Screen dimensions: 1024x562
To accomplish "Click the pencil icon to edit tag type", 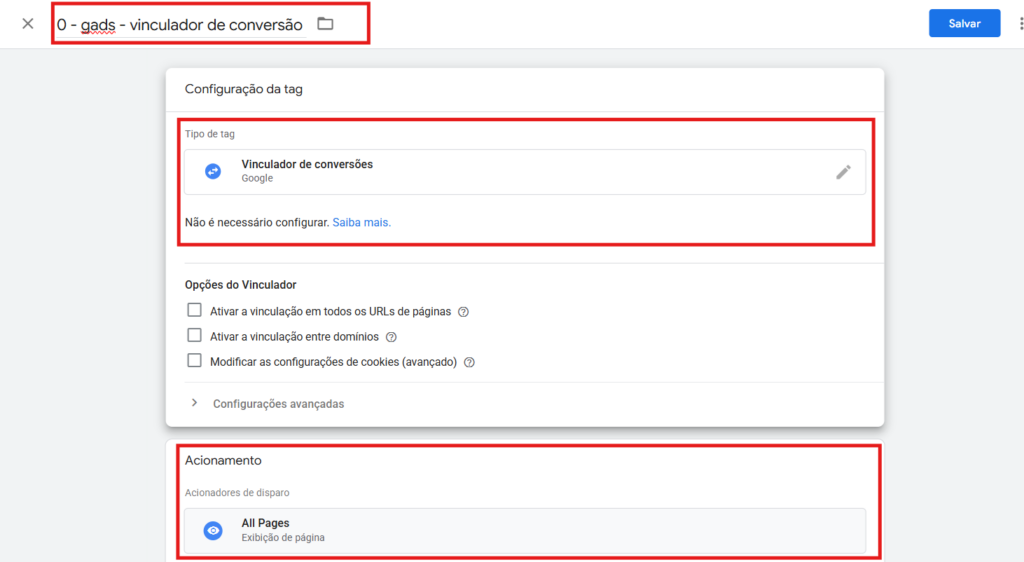I will [x=843, y=172].
